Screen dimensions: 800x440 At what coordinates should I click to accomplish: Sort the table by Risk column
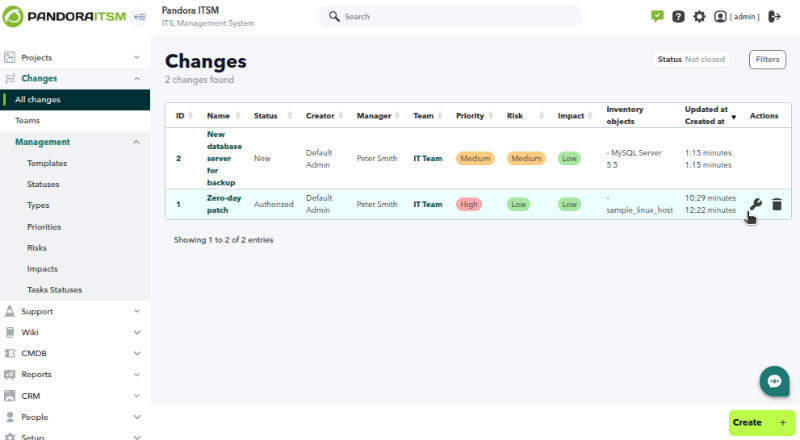coord(526,116)
